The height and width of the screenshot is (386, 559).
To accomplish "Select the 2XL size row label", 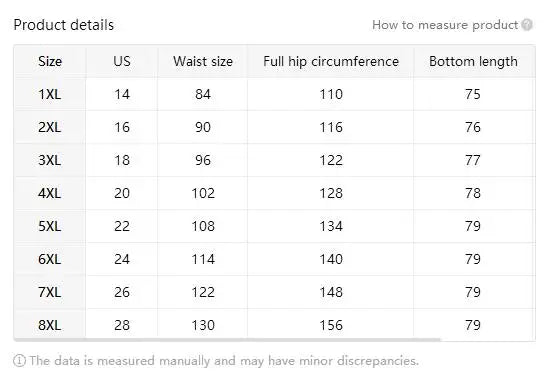I will [50, 127].
